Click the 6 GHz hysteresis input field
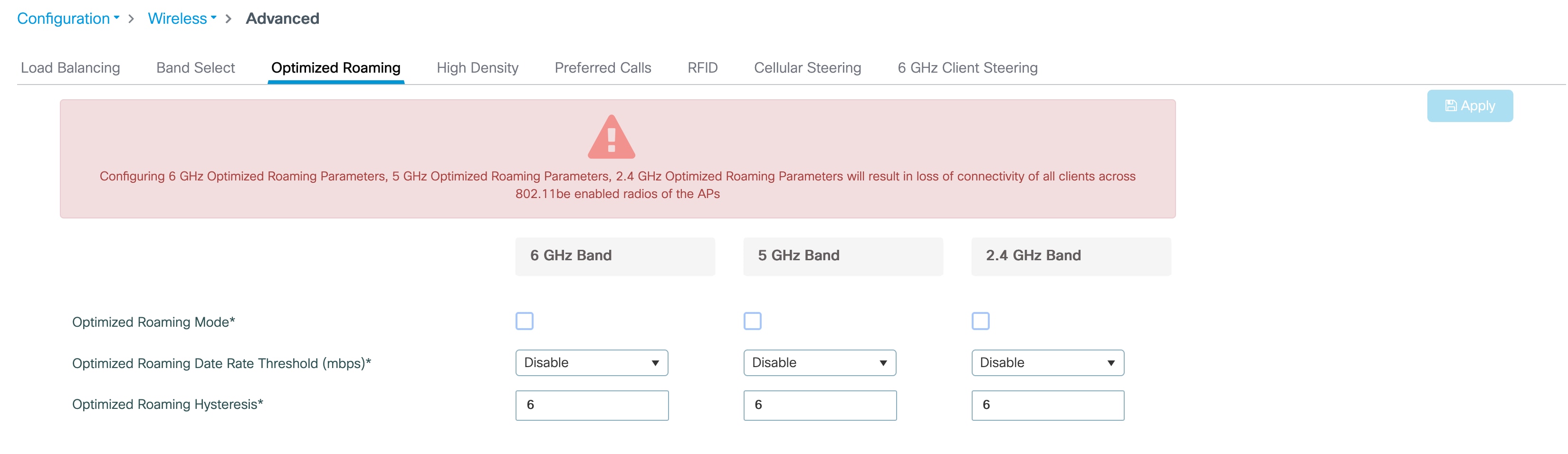 pos(592,405)
